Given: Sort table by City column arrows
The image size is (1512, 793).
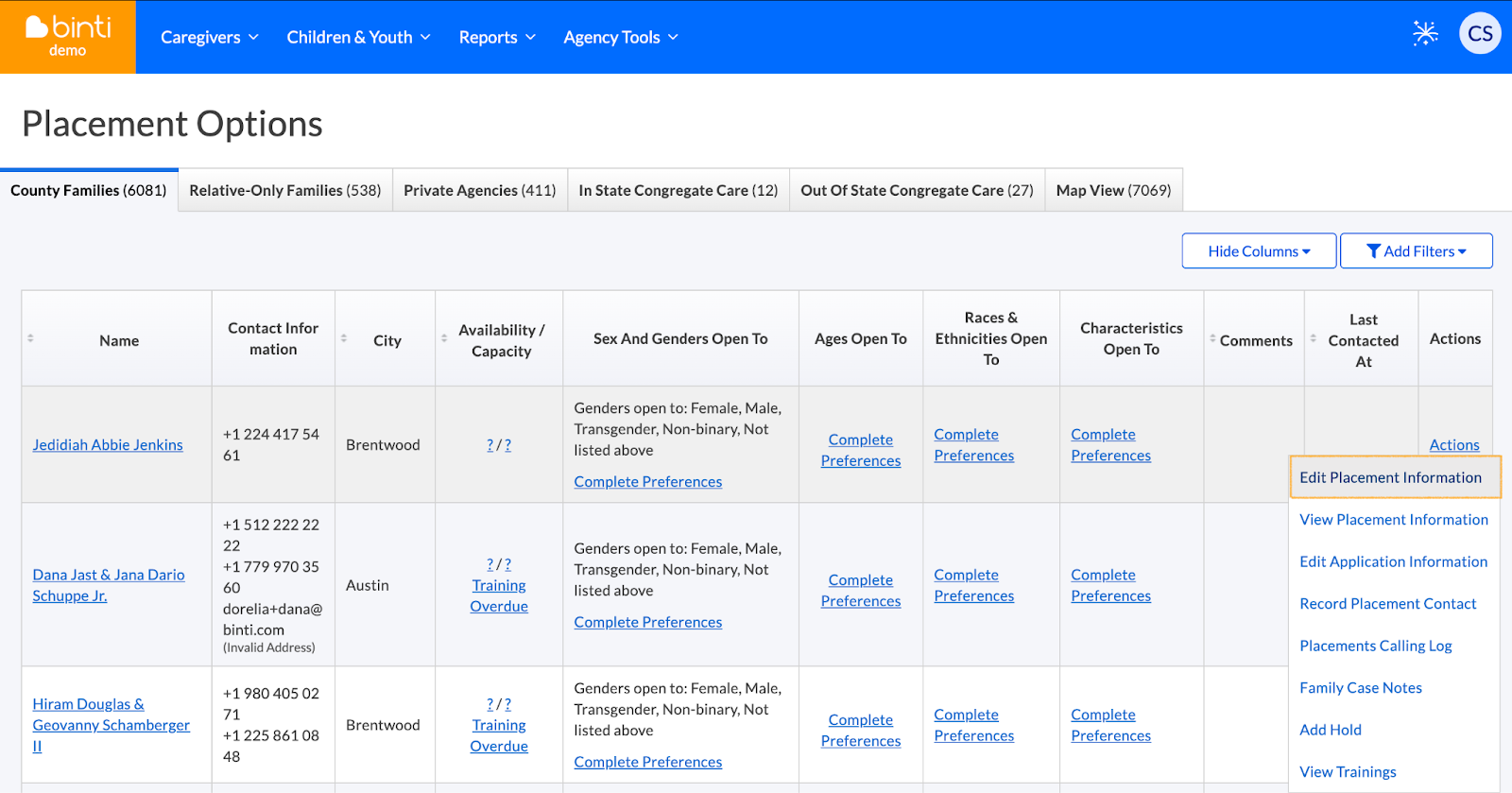Looking at the screenshot, I should click(x=344, y=338).
